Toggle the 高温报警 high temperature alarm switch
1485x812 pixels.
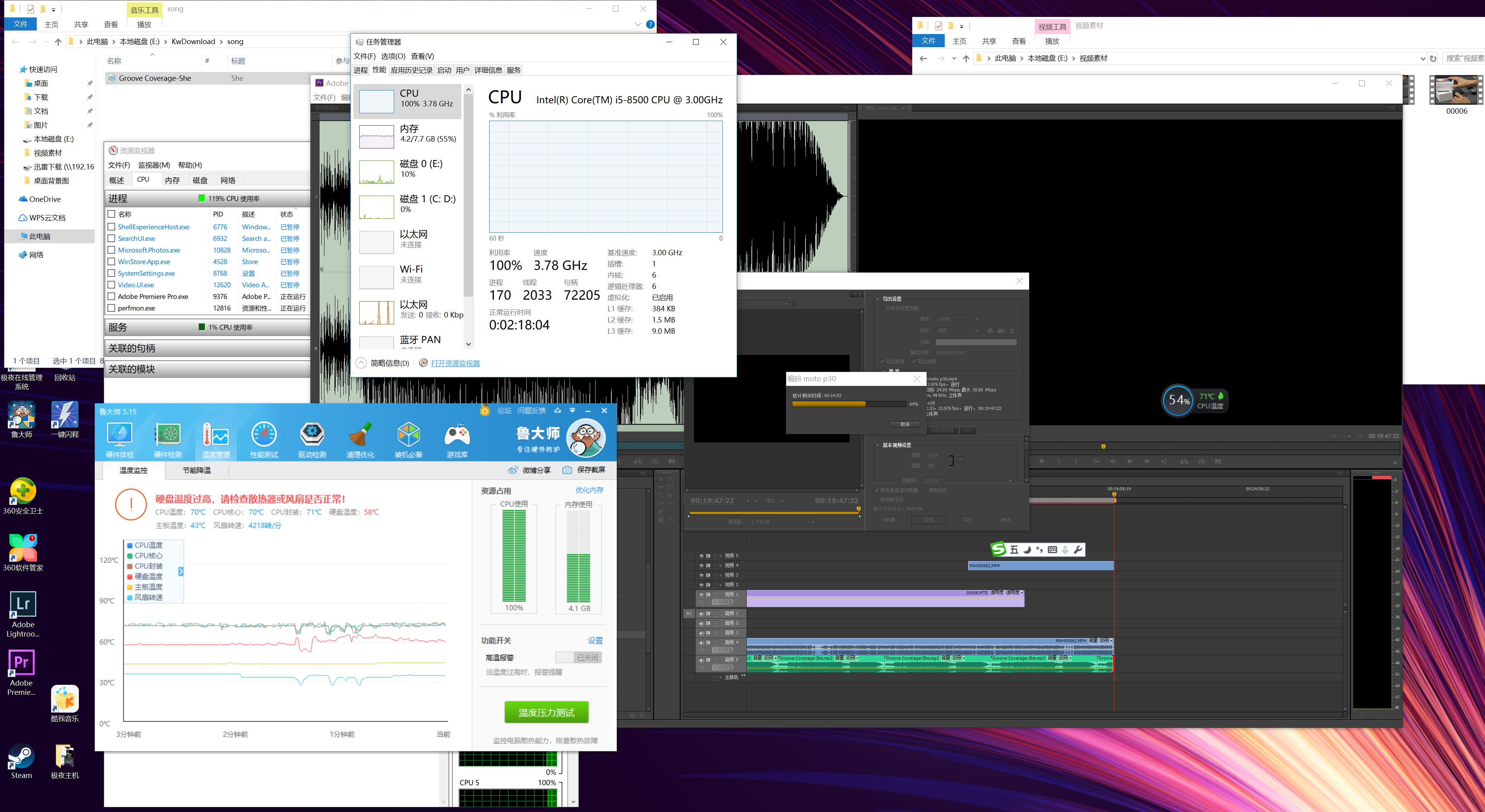[578, 658]
